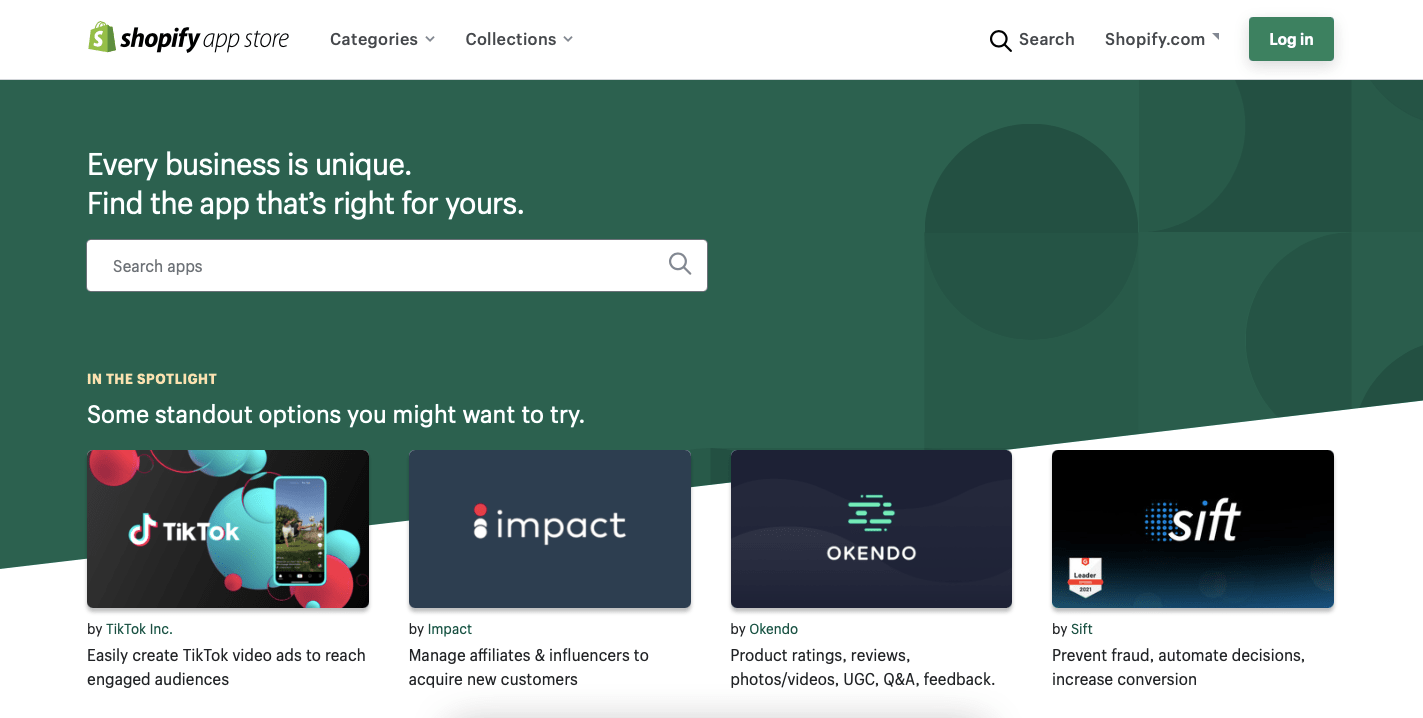Click 'Easily create TikTok video ads' description
Image resolution: width=1423 pixels, height=718 pixels.
tap(227, 667)
